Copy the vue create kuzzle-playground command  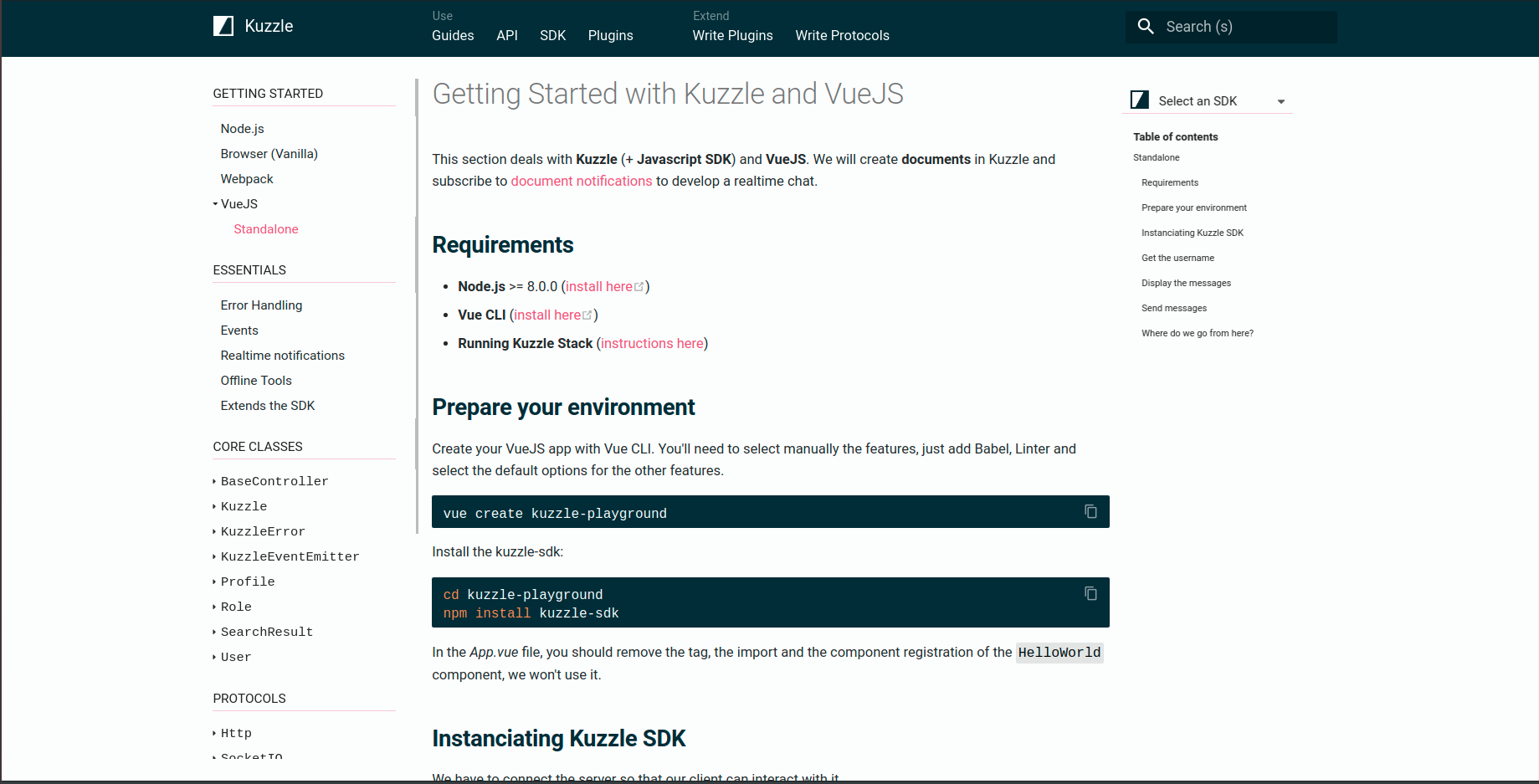tap(1090, 511)
